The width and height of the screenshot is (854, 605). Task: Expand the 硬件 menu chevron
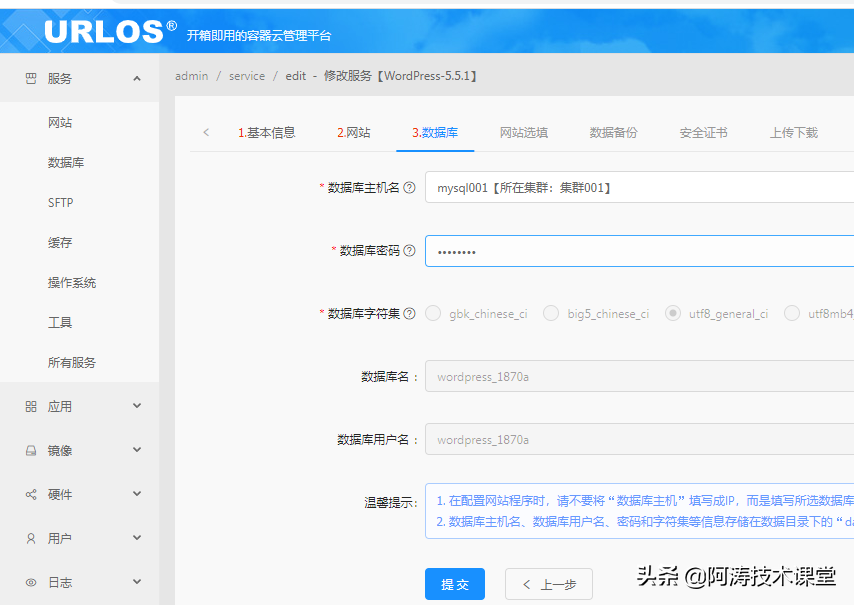tap(137, 493)
